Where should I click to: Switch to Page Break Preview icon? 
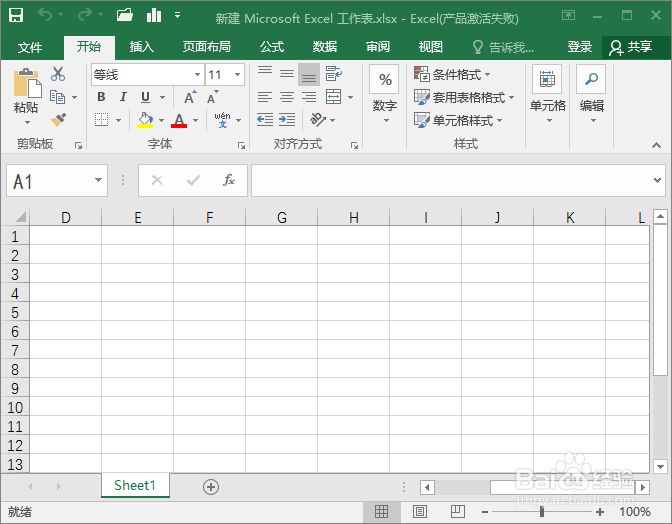coord(458,511)
